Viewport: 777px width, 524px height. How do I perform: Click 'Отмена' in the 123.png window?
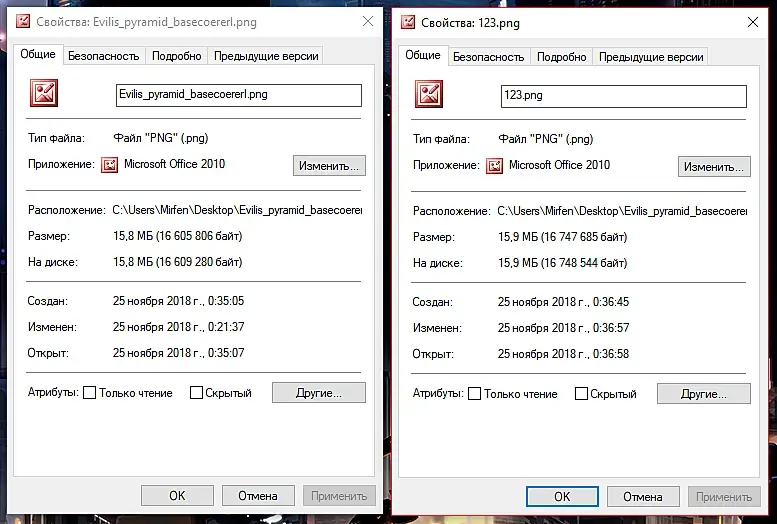[x=643, y=497]
